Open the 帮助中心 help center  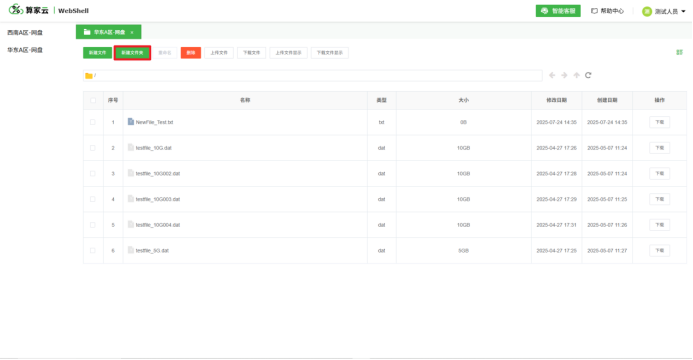point(608,11)
